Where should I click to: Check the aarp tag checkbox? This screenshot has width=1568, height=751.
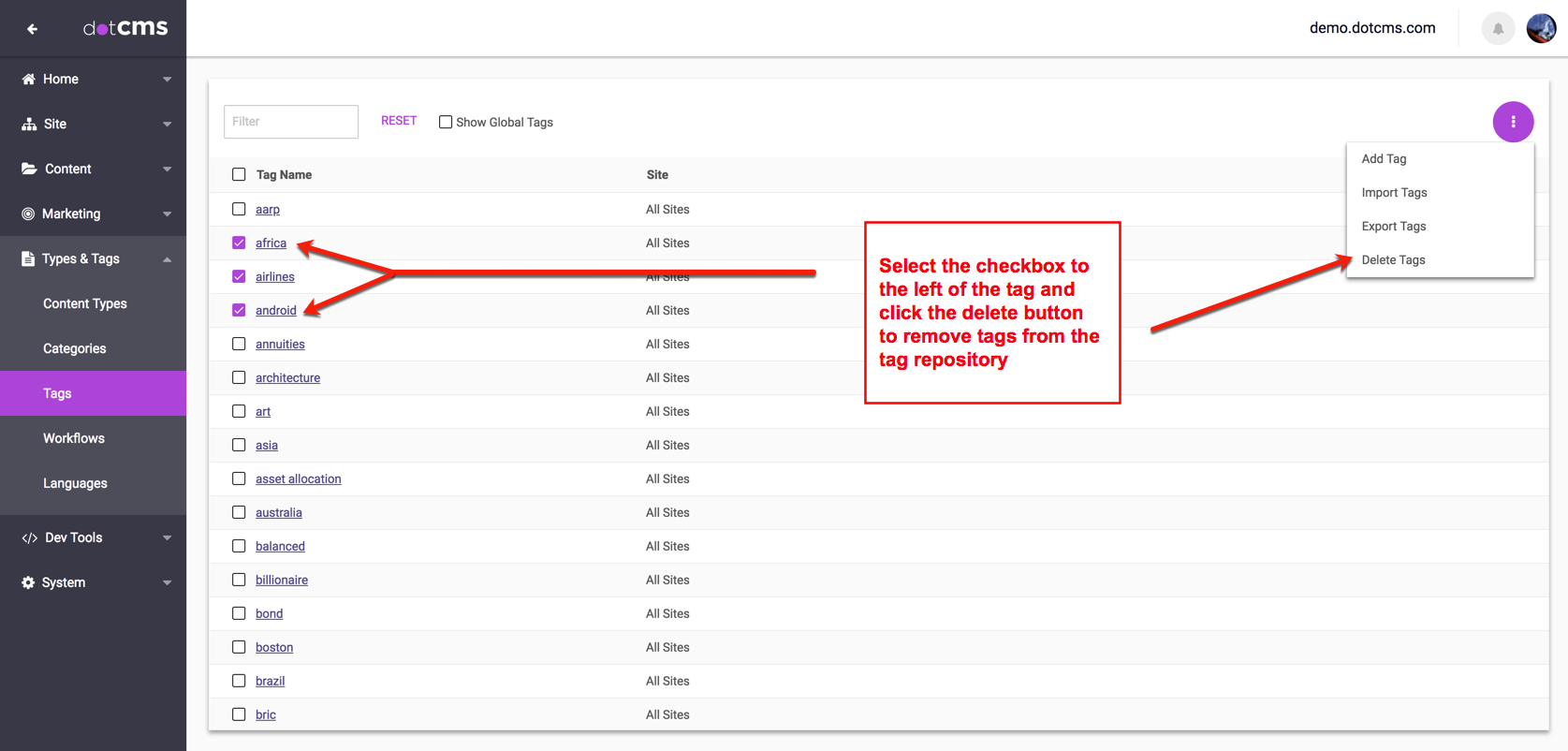coord(239,209)
